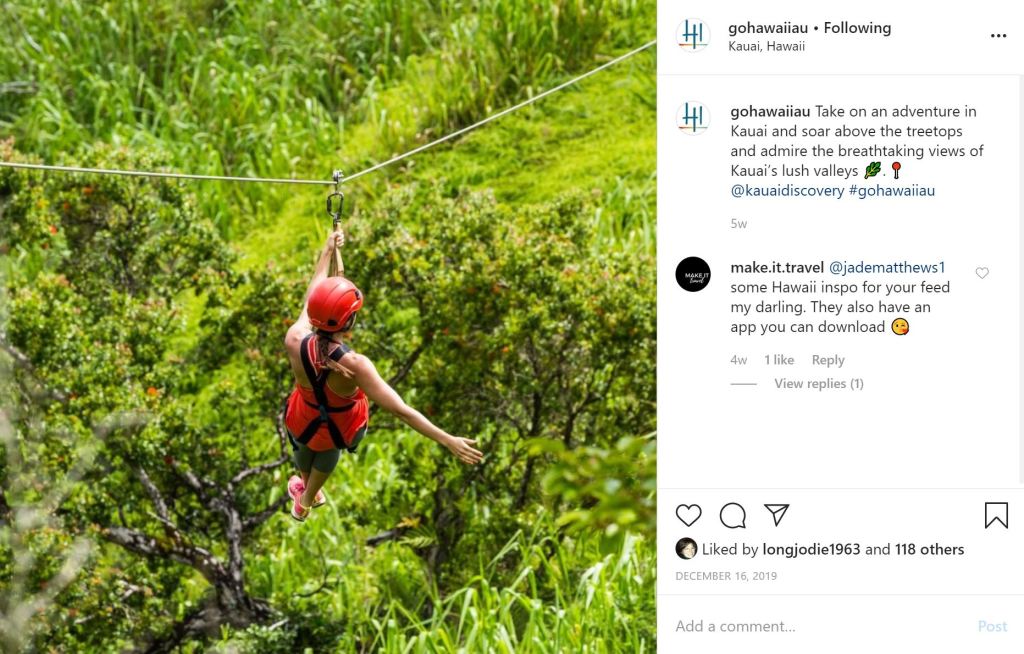Save post with the bookmark icon

pyautogui.click(x=996, y=515)
